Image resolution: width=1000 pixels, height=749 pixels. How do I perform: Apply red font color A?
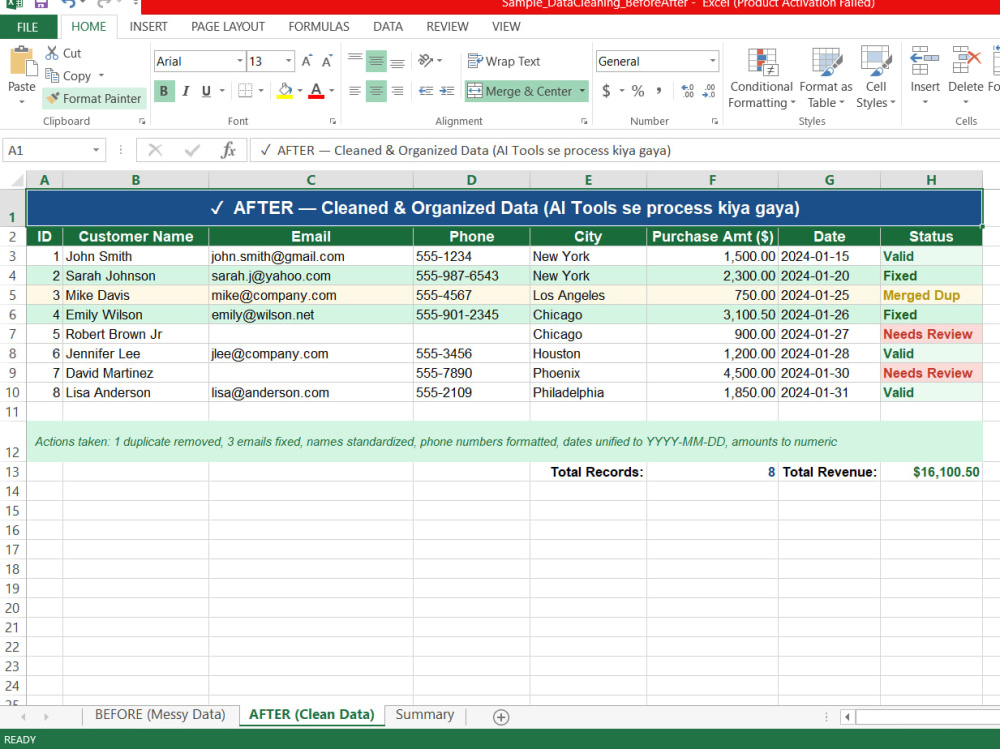(x=316, y=91)
